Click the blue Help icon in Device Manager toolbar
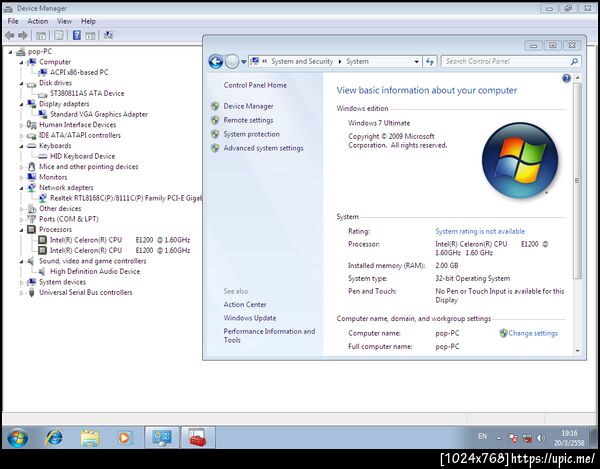The width and height of the screenshot is (600, 469). coord(77,36)
